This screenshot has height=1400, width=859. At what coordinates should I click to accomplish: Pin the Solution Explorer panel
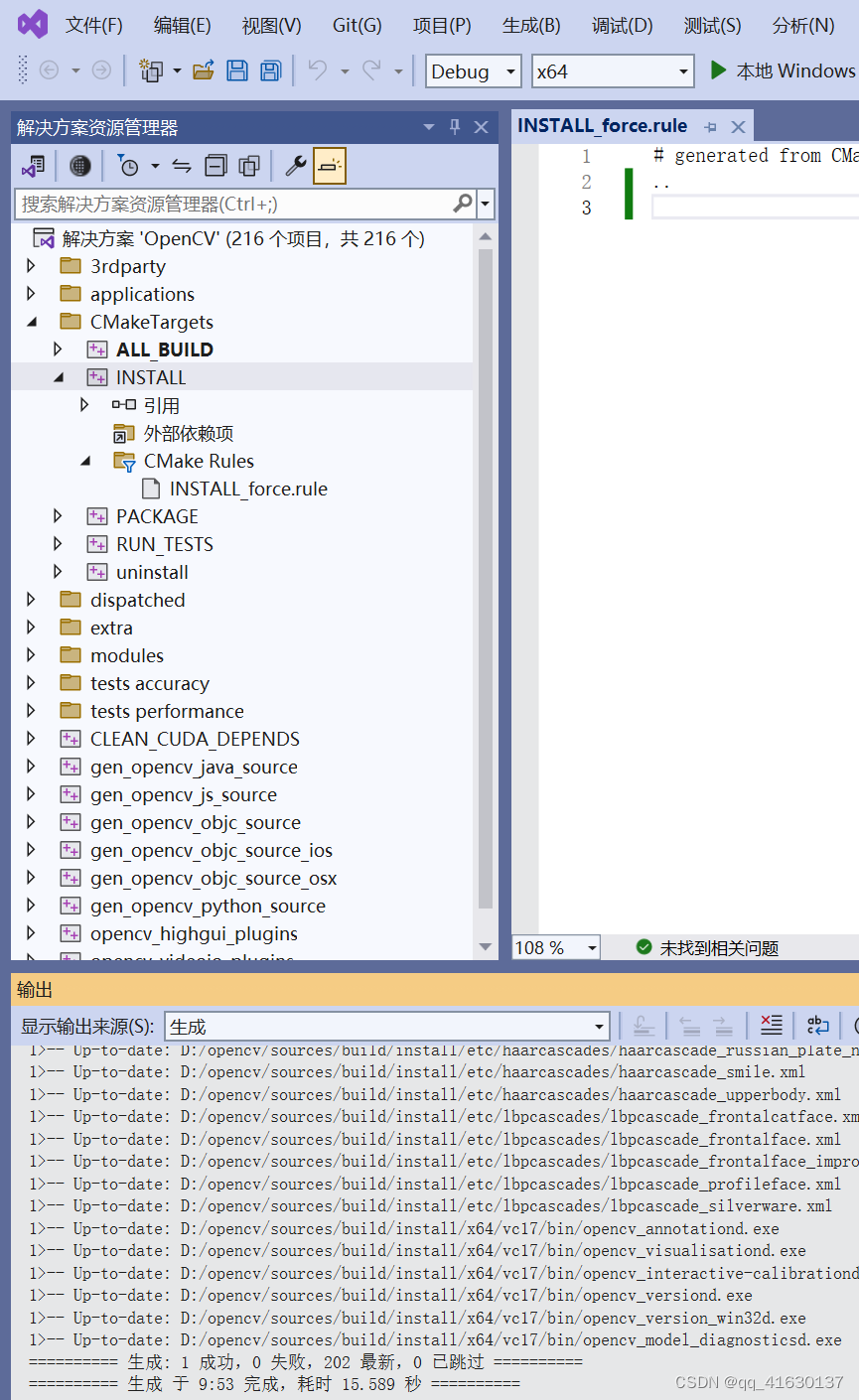(x=455, y=127)
